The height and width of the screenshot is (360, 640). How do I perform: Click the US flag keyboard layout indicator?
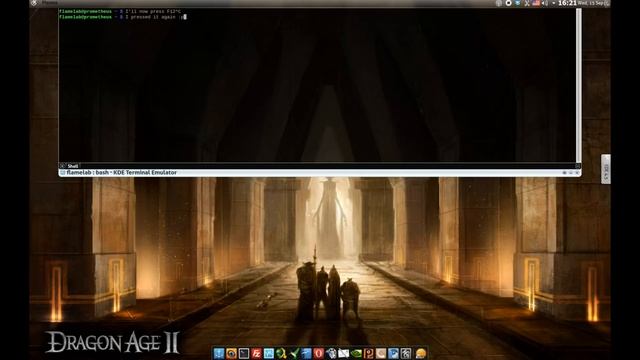[536, 3]
